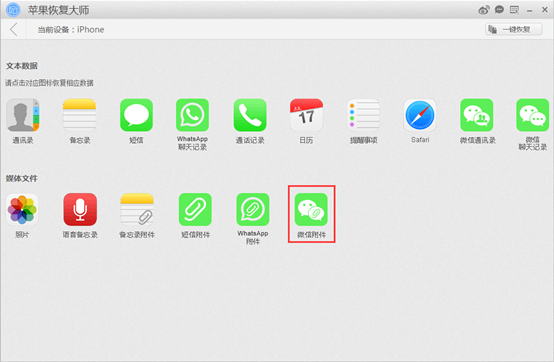Click the 一键恢复 button
The width and height of the screenshot is (554, 362).
tap(514, 29)
